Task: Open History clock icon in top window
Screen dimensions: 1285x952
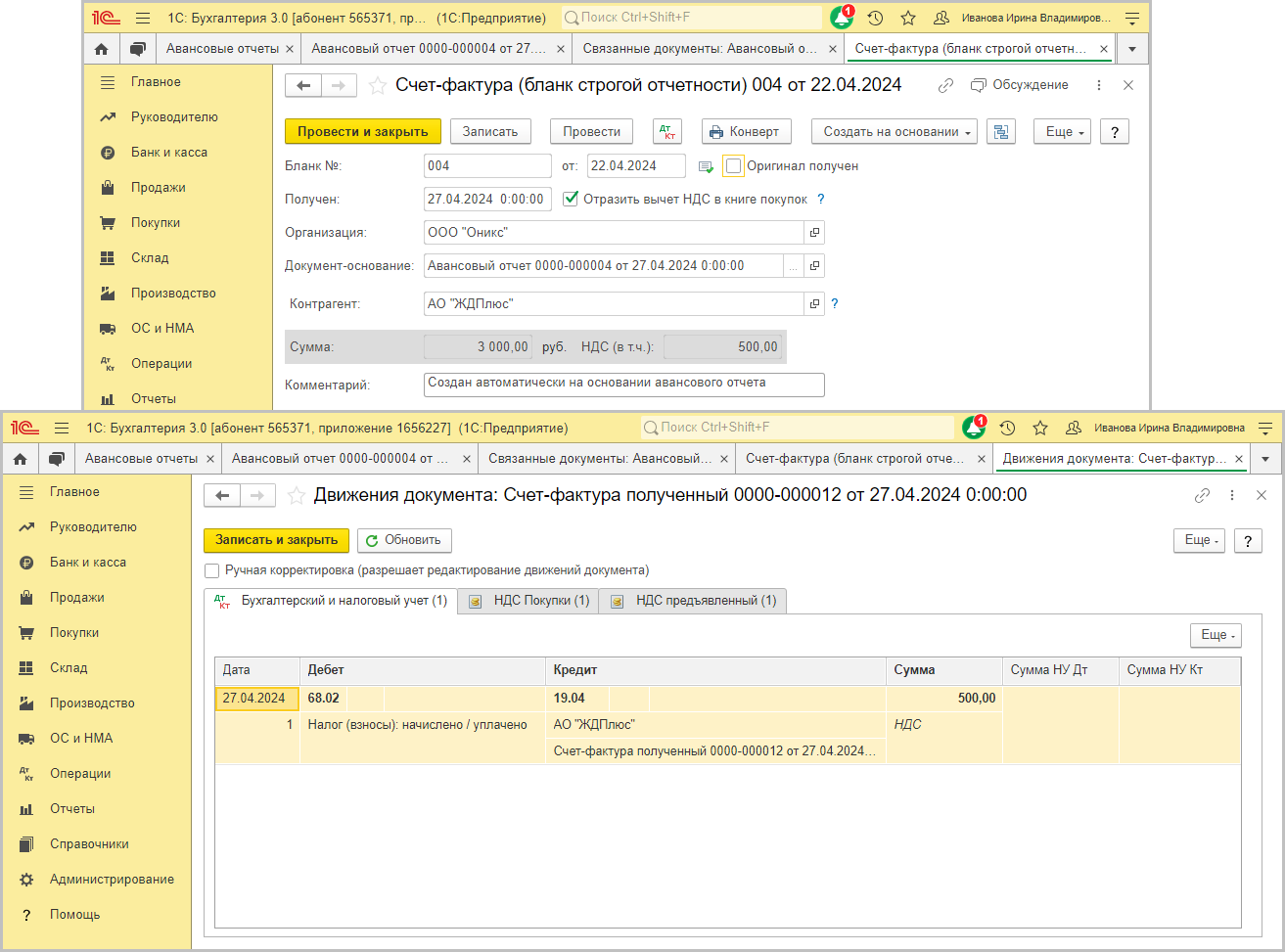Action: [x=876, y=18]
